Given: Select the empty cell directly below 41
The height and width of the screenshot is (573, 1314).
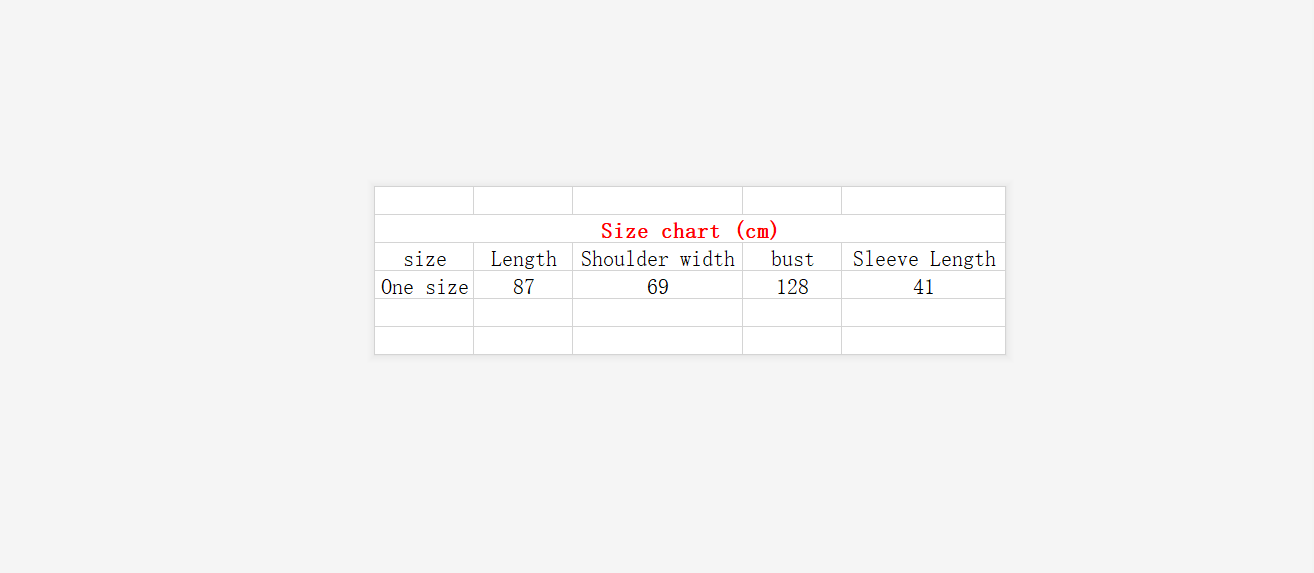Looking at the screenshot, I should [923, 313].
